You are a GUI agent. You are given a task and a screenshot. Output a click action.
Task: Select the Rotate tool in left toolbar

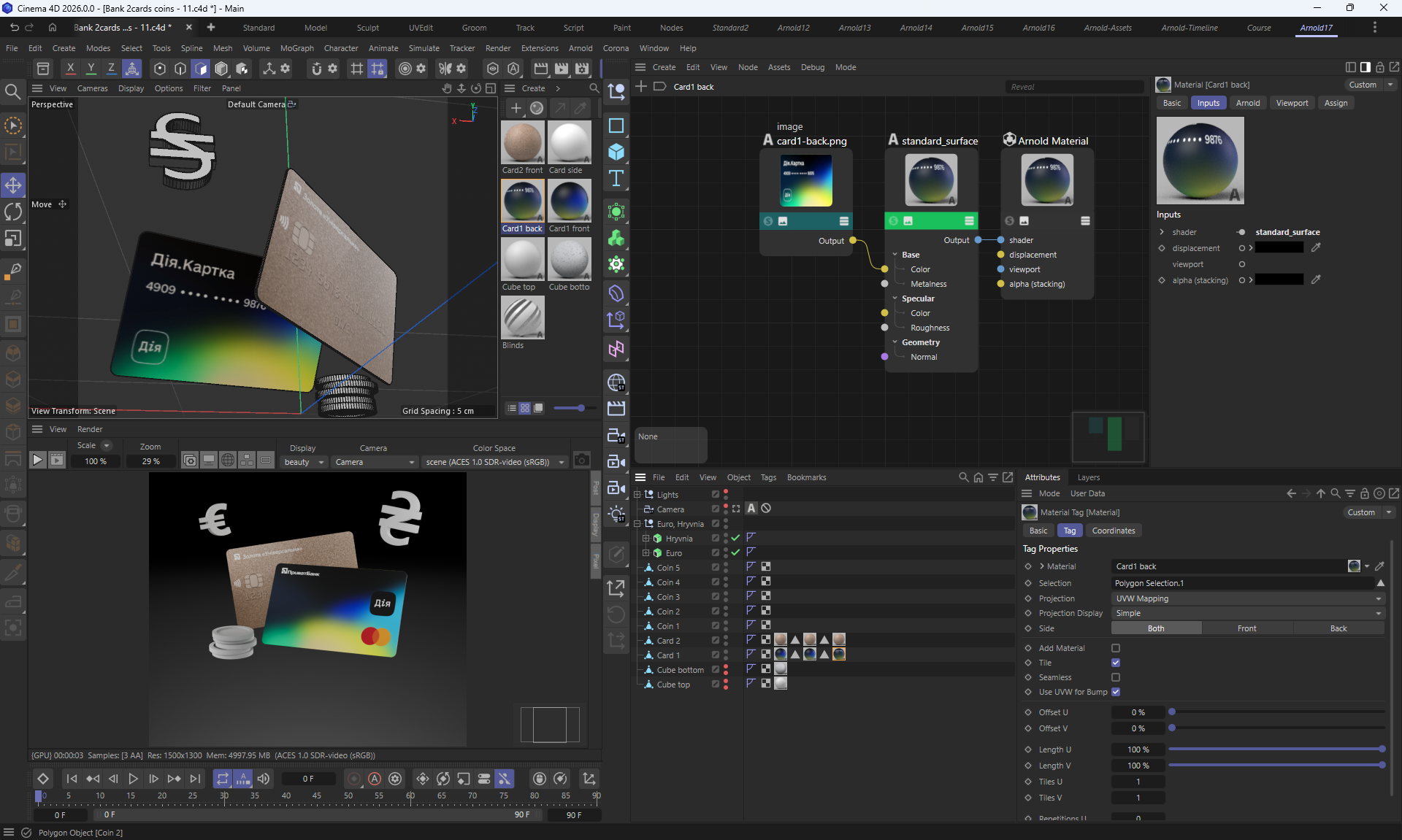pyautogui.click(x=13, y=212)
